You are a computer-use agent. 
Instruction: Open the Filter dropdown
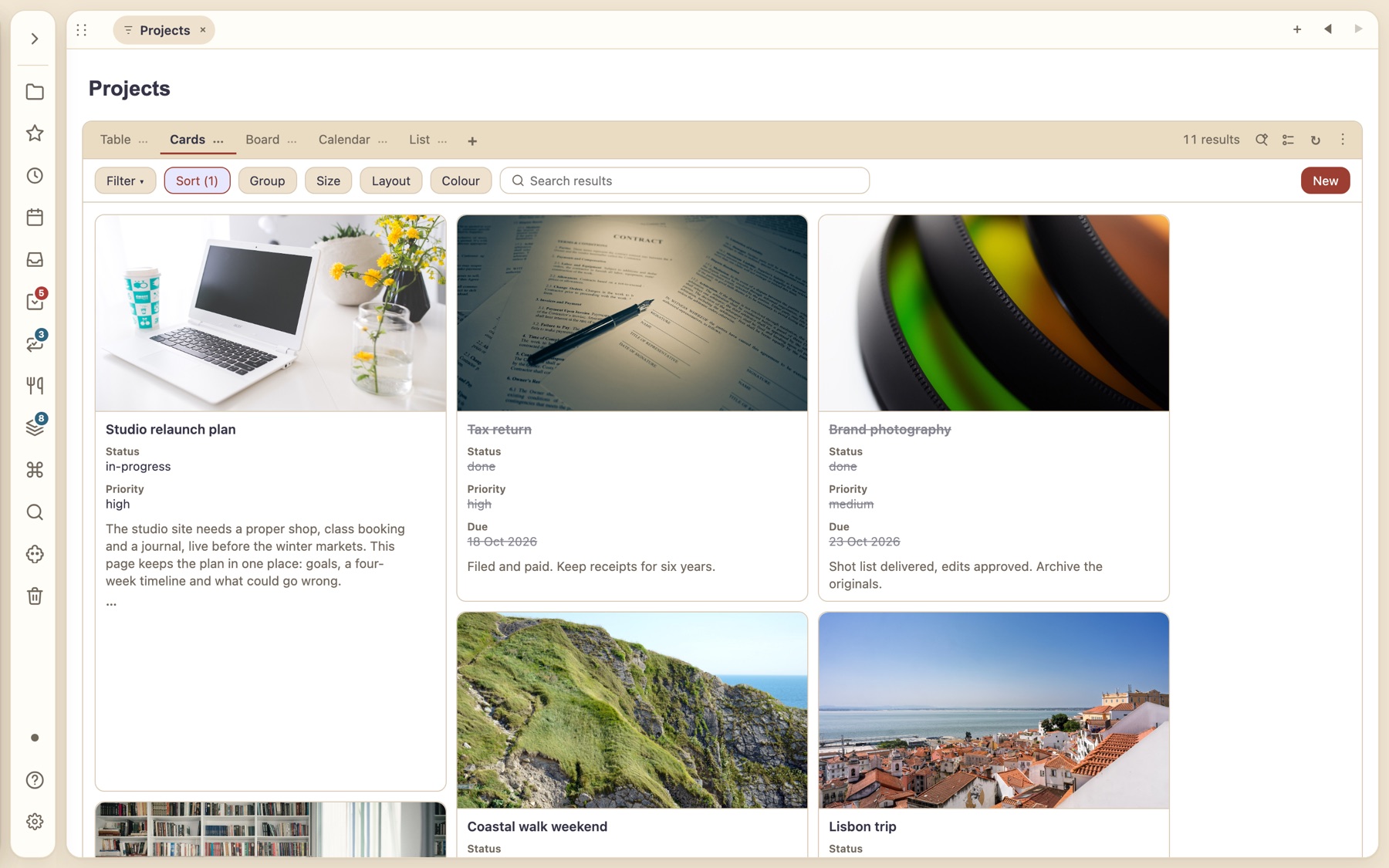click(x=125, y=181)
